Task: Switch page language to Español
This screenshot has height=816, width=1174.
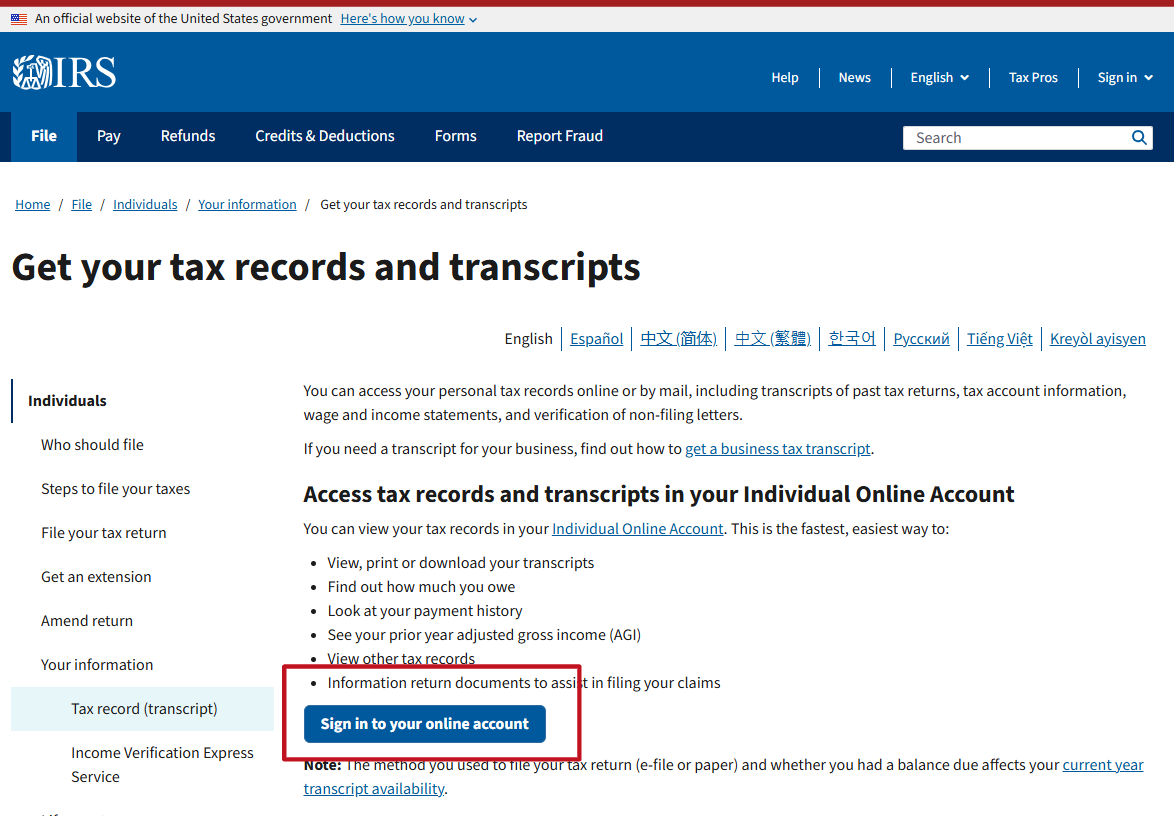Action: [596, 338]
